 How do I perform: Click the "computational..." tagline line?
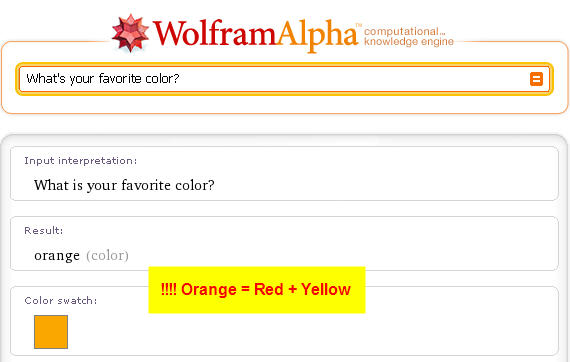(x=404, y=31)
